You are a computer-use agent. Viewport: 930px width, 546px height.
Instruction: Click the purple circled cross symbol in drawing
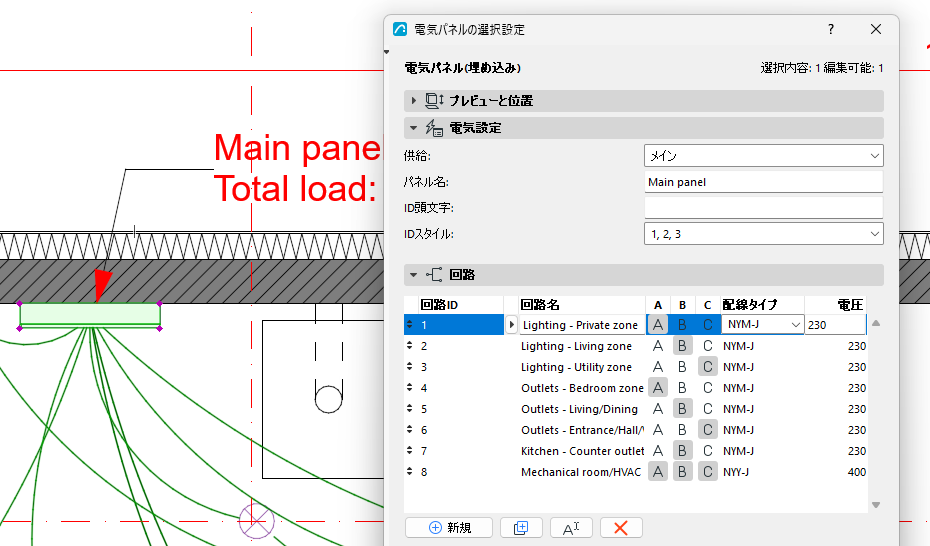click(x=256, y=521)
